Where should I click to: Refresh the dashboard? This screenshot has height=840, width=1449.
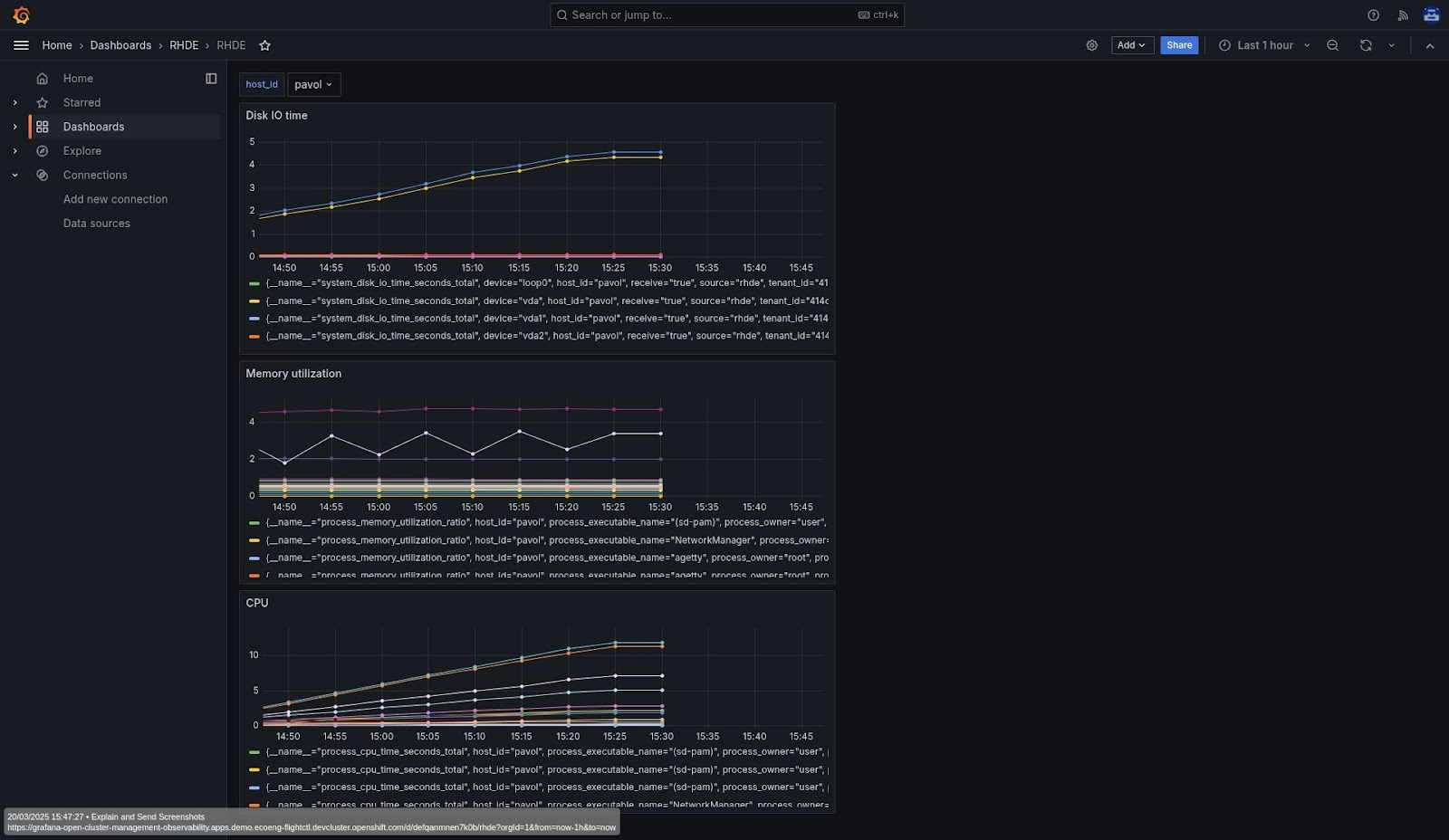pyautogui.click(x=1366, y=45)
